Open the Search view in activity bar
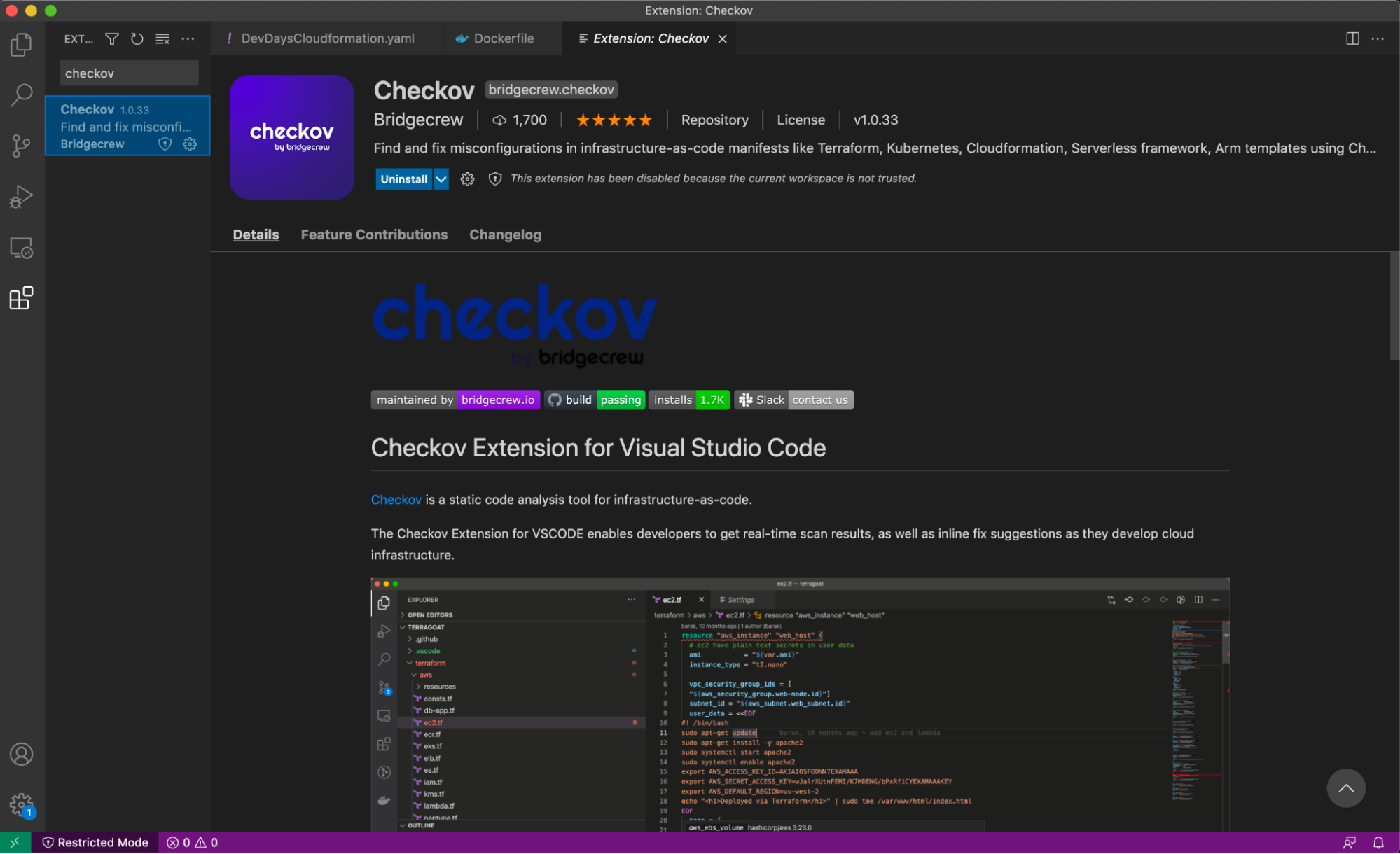 click(22, 94)
